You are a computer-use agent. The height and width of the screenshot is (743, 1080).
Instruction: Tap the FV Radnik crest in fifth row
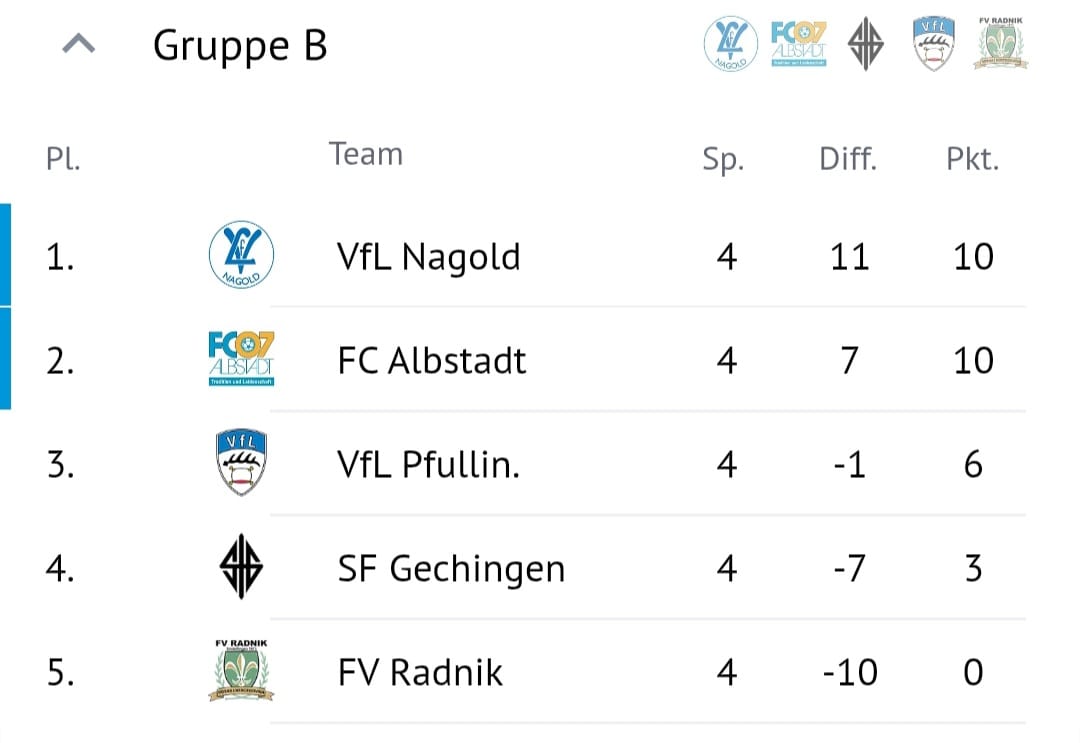(x=241, y=671)
